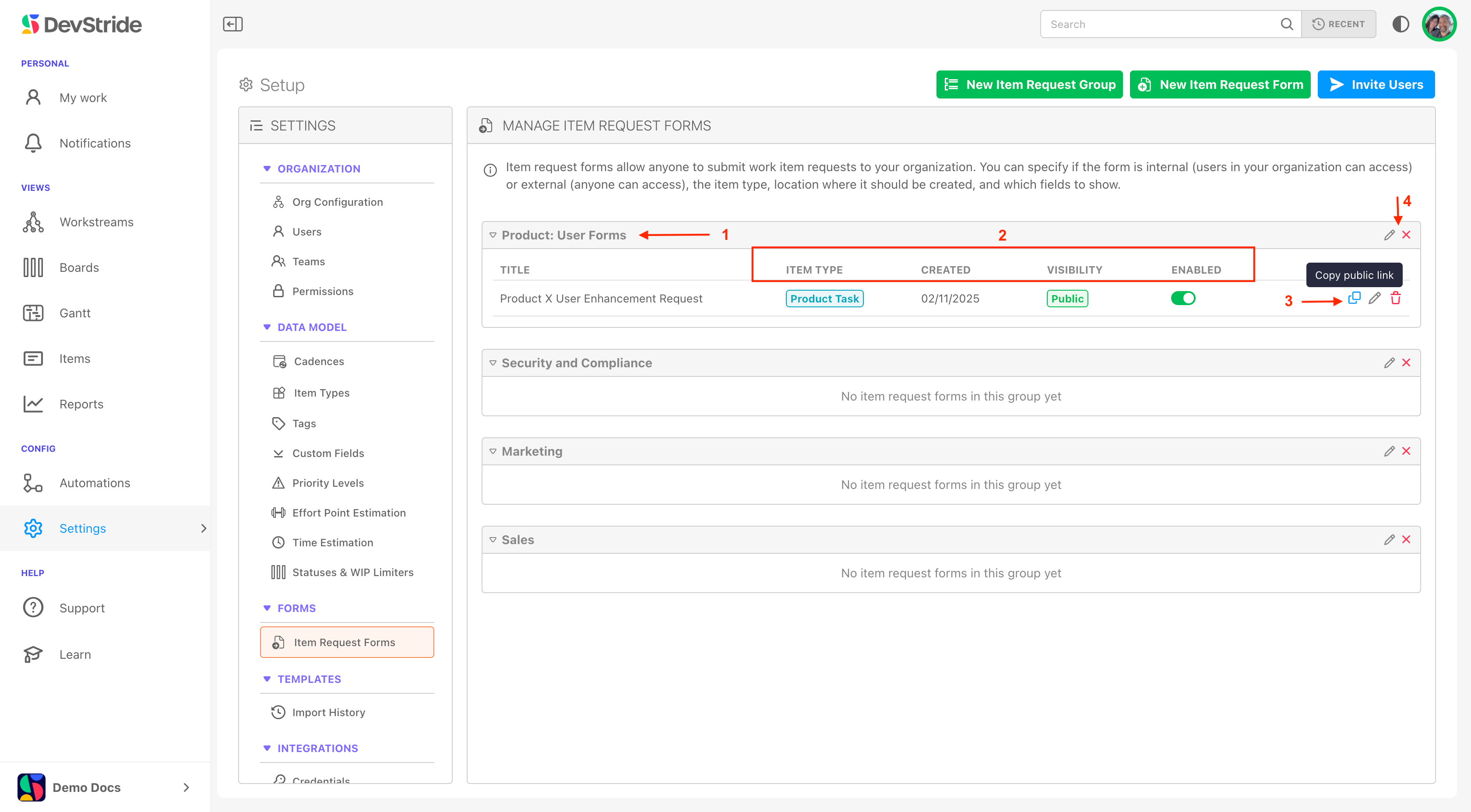The width and height of the screenshot is (1471, 812).
Task: Edit the Product X User Enhancement Request form
Action: 1375,298
